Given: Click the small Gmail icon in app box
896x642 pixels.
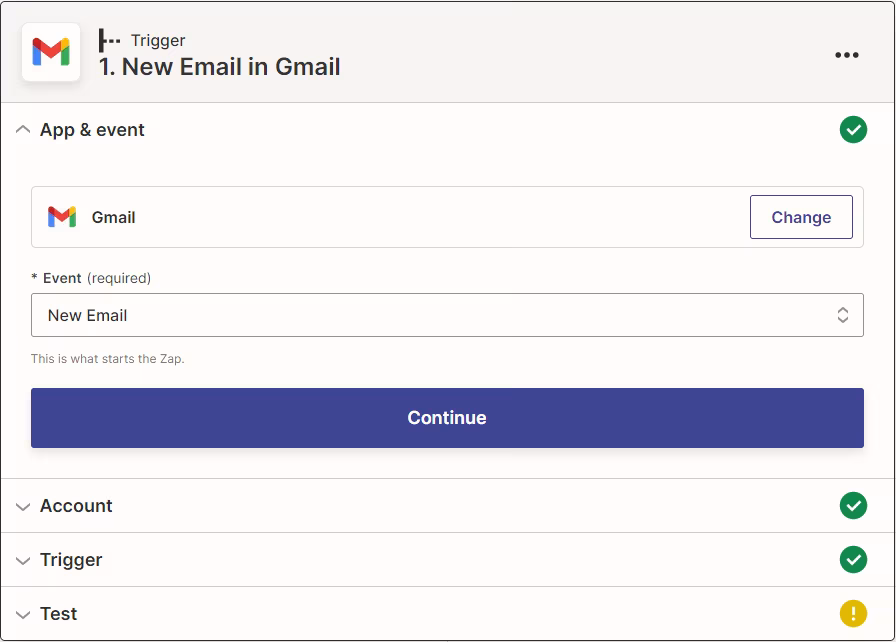Looking at the screenshot, I should [62, 217].
